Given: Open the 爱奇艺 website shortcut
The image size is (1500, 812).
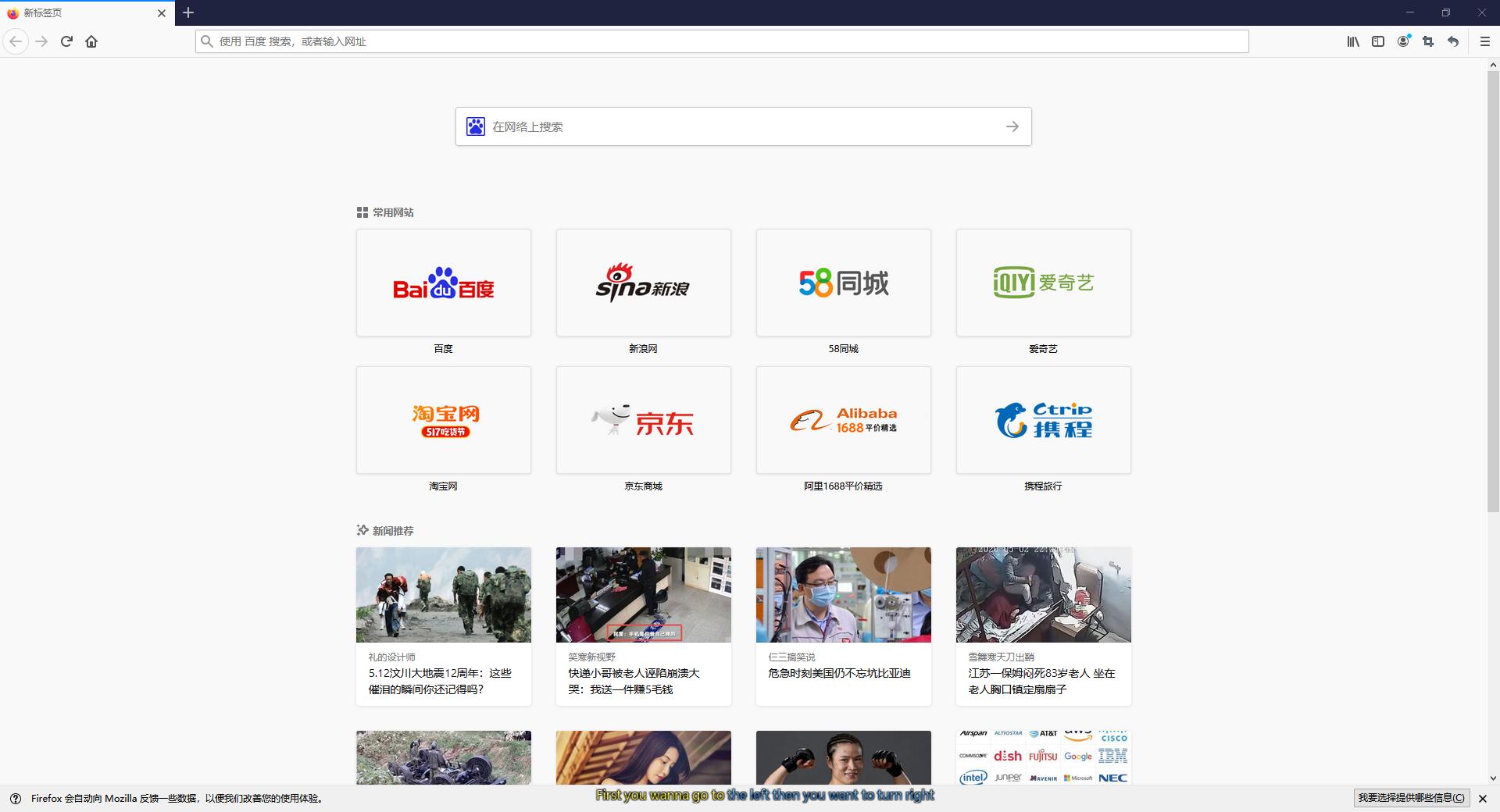Looking at the screenshot, I should point(1043,283).
